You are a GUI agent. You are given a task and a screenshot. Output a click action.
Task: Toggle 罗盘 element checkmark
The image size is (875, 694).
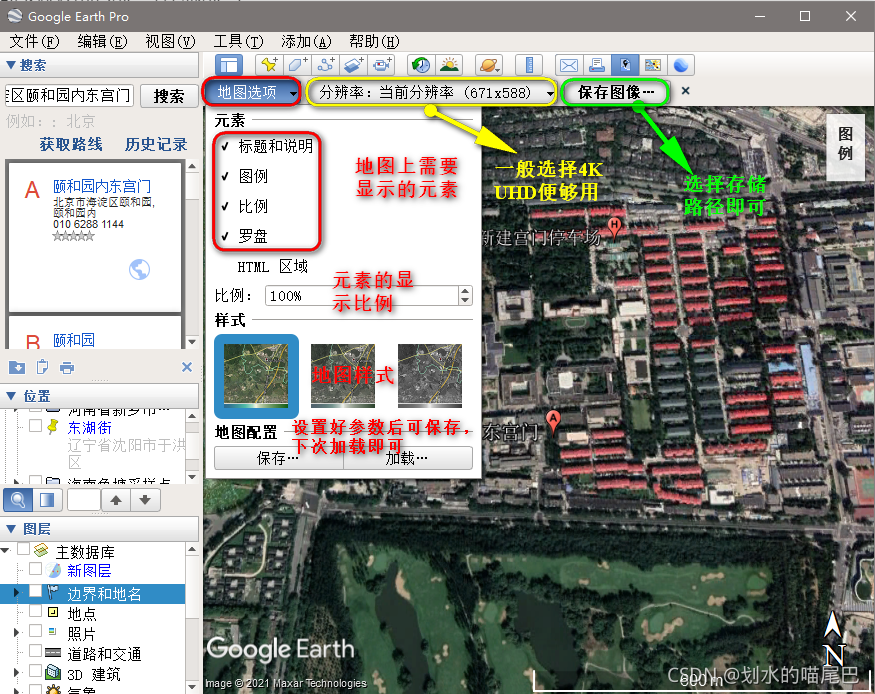pyautogui.click(x=225, y=237)
